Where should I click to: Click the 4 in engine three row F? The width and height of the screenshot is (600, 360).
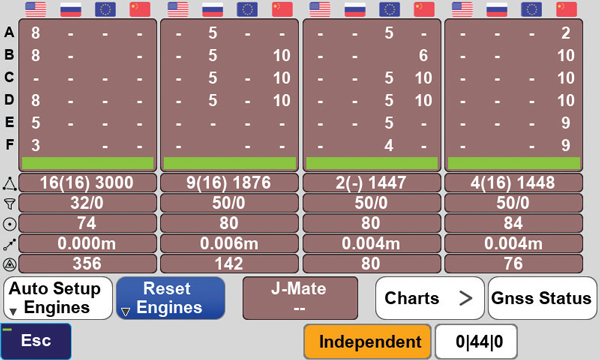(x=389, y=146)
